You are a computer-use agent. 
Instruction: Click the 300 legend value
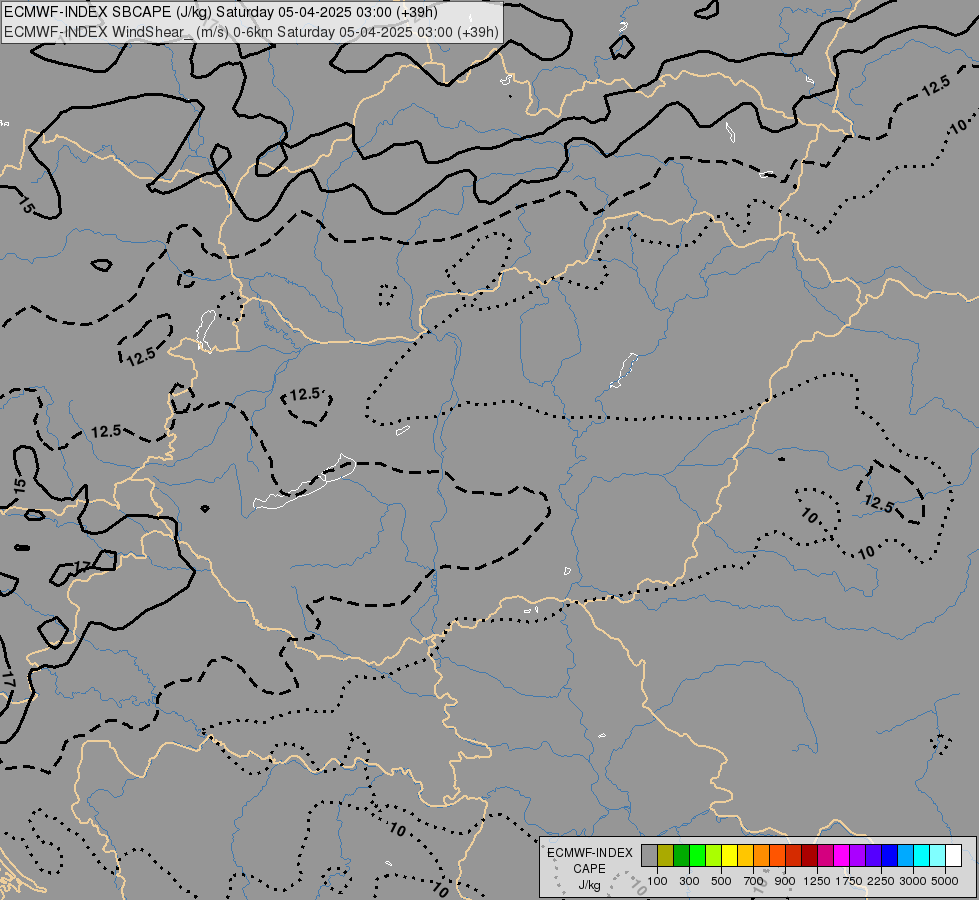(x=689, y=881)
